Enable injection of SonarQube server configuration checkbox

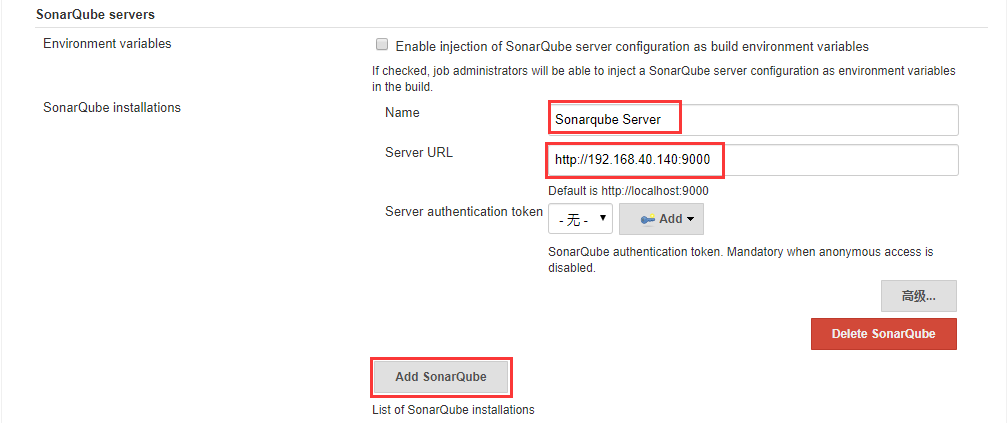[381, 45]
